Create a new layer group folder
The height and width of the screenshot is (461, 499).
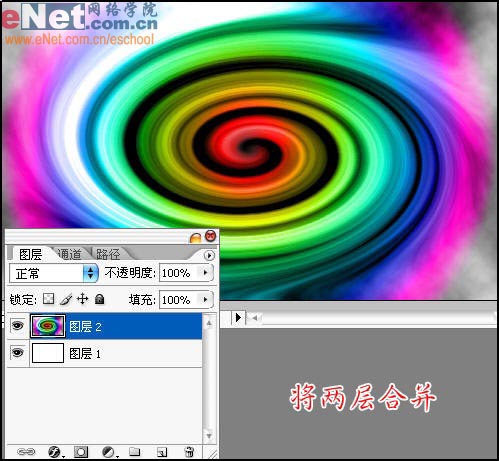click(x=134, y=452)
